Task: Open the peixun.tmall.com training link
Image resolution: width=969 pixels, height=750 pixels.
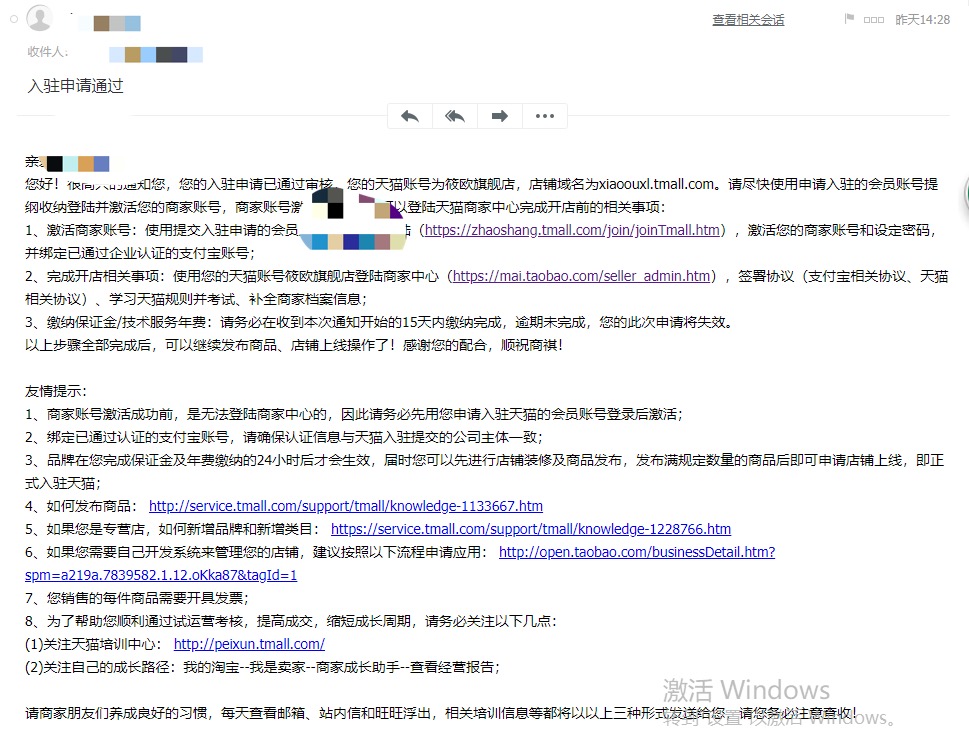Action: [x=249, y=644]
